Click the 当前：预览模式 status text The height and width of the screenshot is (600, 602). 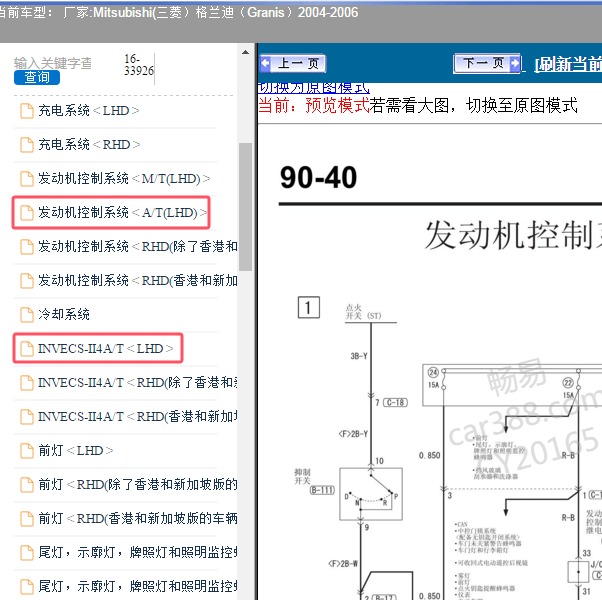[314, 105]
